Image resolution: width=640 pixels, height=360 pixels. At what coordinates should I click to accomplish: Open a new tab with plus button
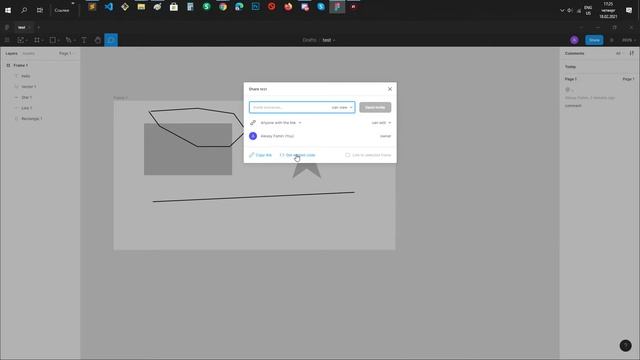pos(38,27)
